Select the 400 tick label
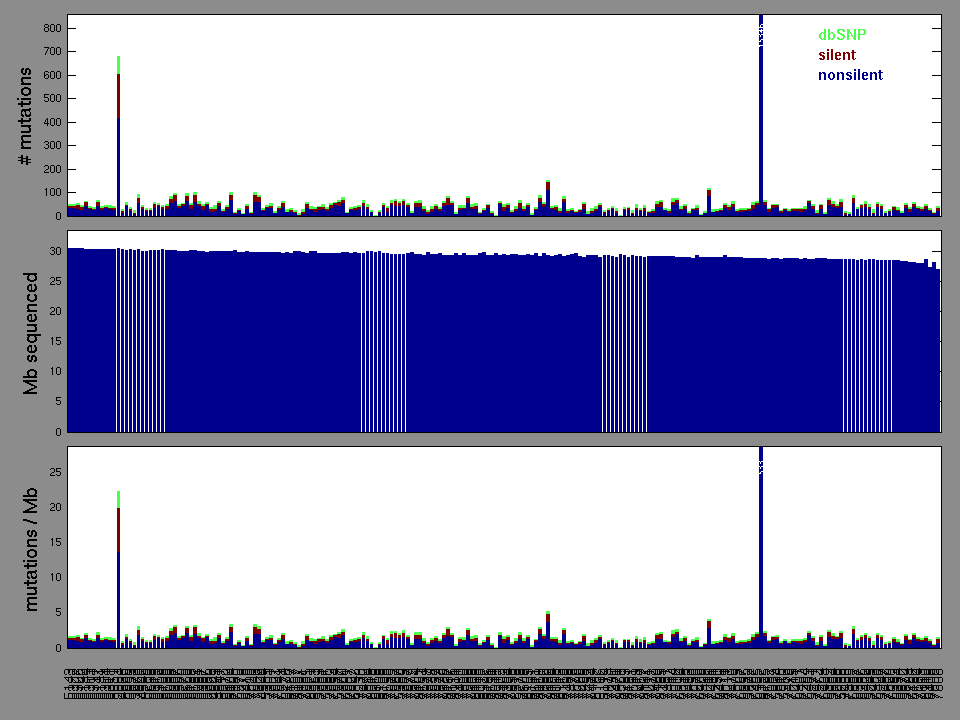960x720 pixels. click(51, 122)
